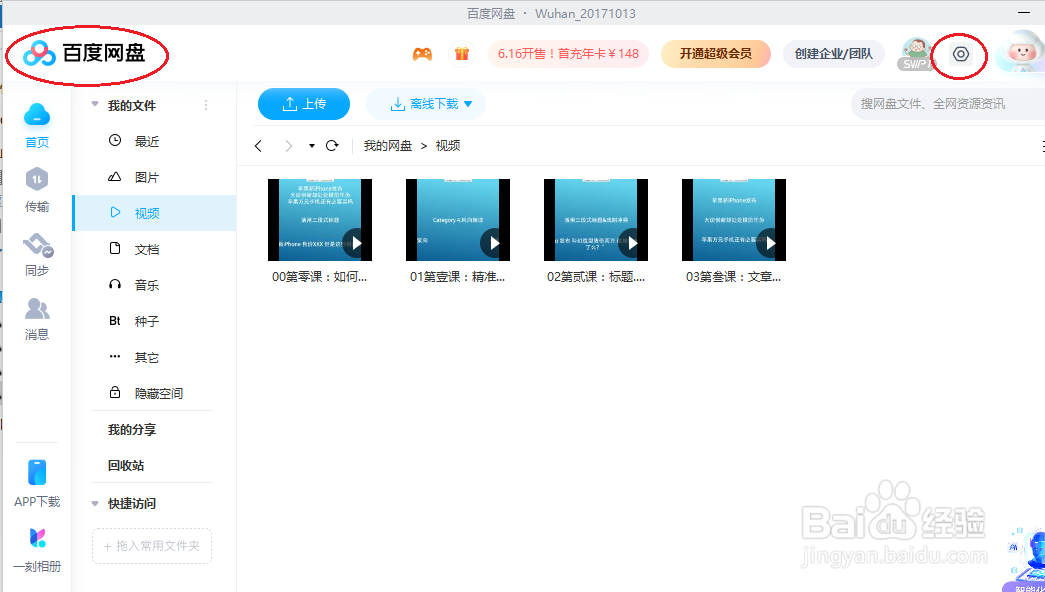Open 我的分享
The width and height of the screenshot is (1045, 592).
(x=132, y=430)
